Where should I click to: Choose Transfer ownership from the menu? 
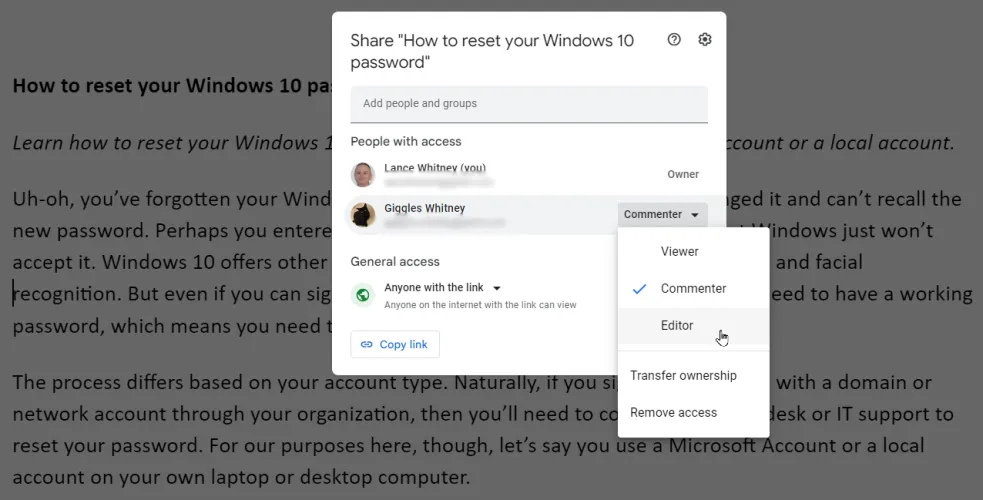[x=683, y=376]
